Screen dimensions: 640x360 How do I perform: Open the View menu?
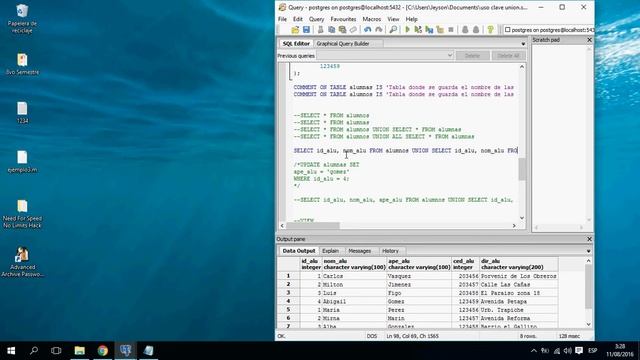(x=393, y=19)
